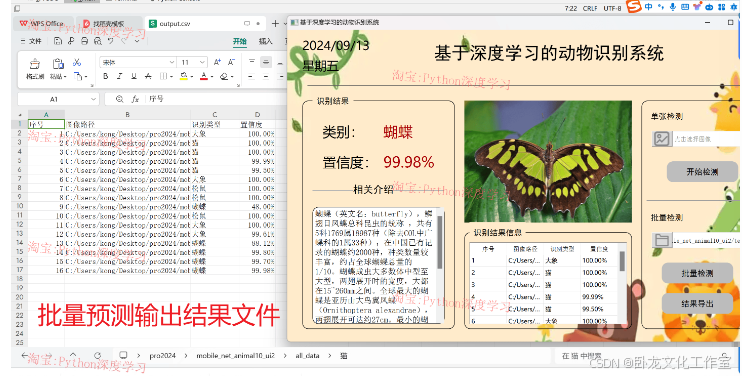Open the eraser clear dropdown arrow
The height and width of the screenshot is (376, 742).
[x=232, y=77]
